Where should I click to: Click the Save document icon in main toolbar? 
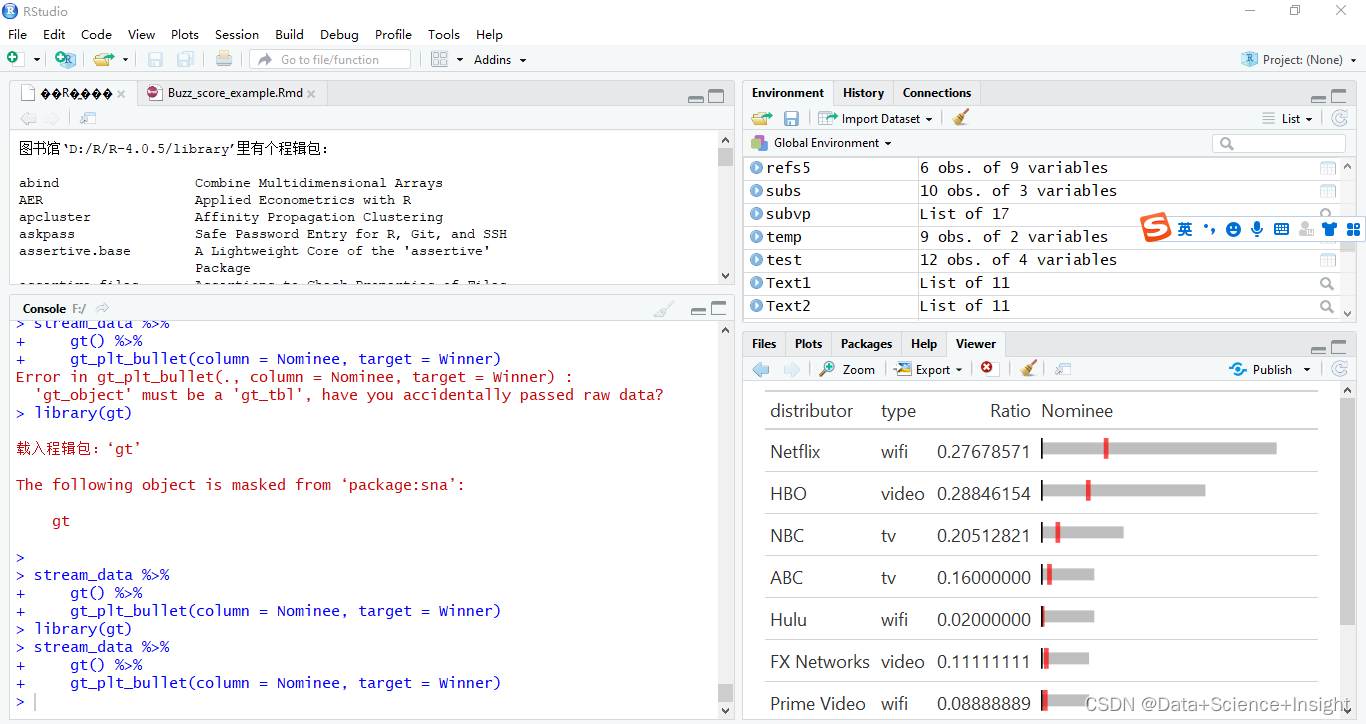click(x=155, y=60)
